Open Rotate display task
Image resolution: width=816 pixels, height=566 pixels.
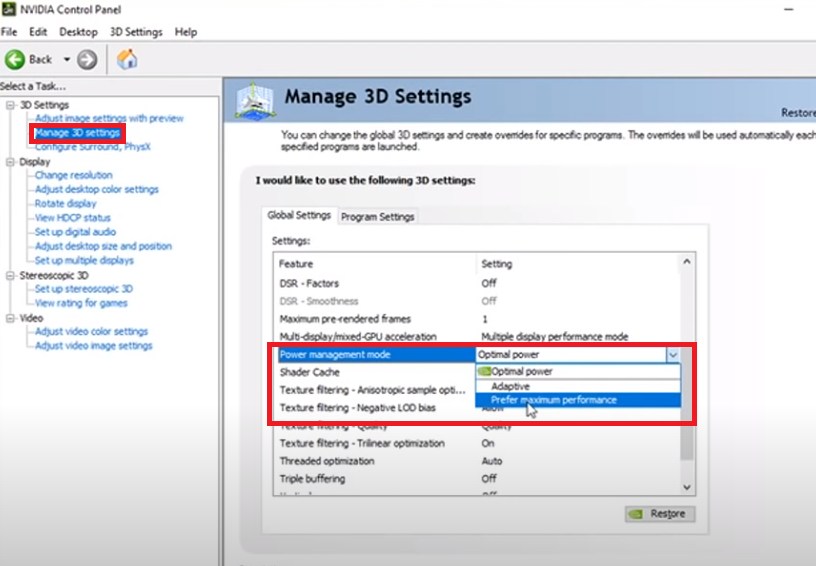[66, 203]
